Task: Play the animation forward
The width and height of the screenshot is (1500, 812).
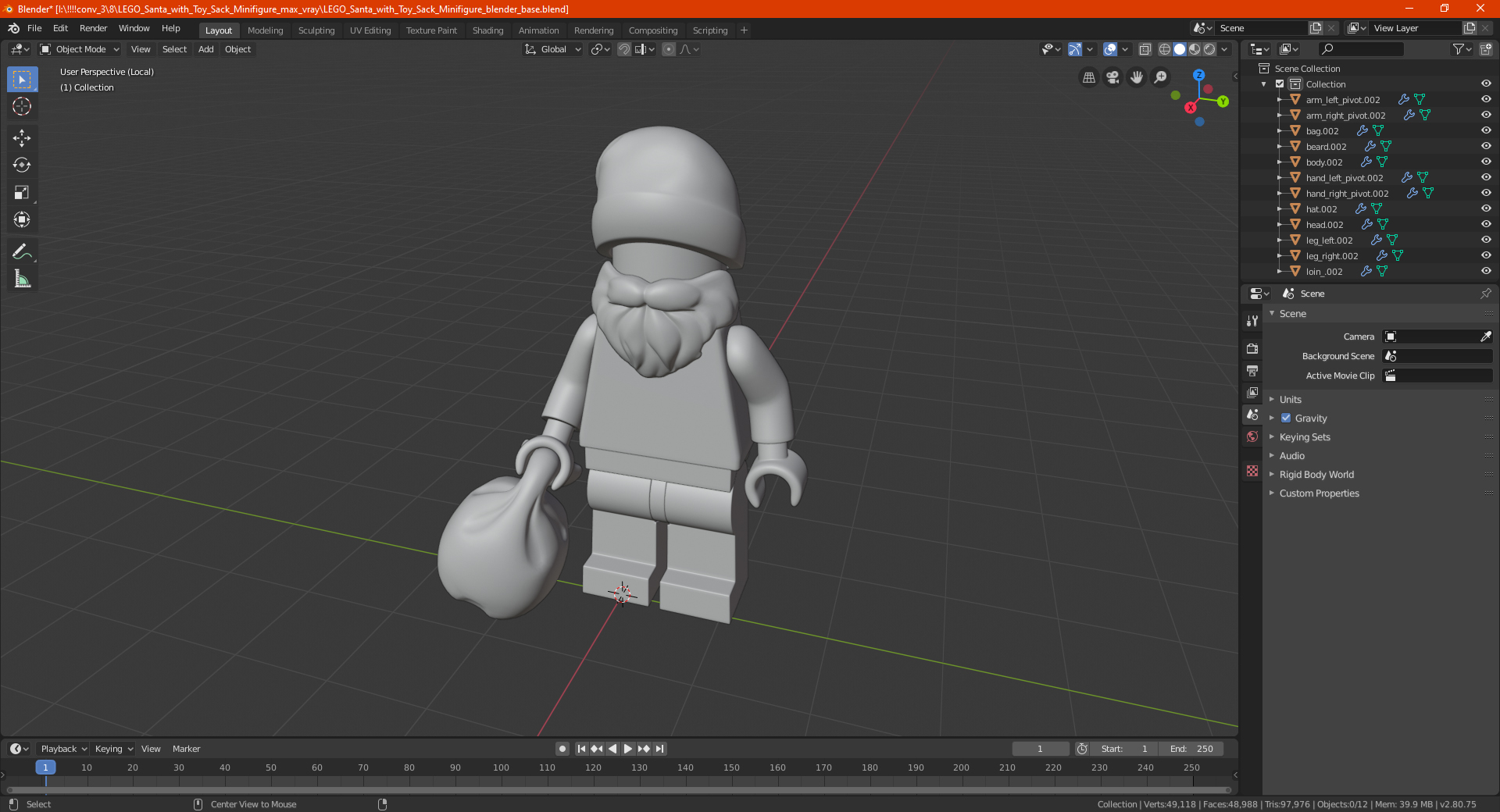Action: click(x=628, y=749)
